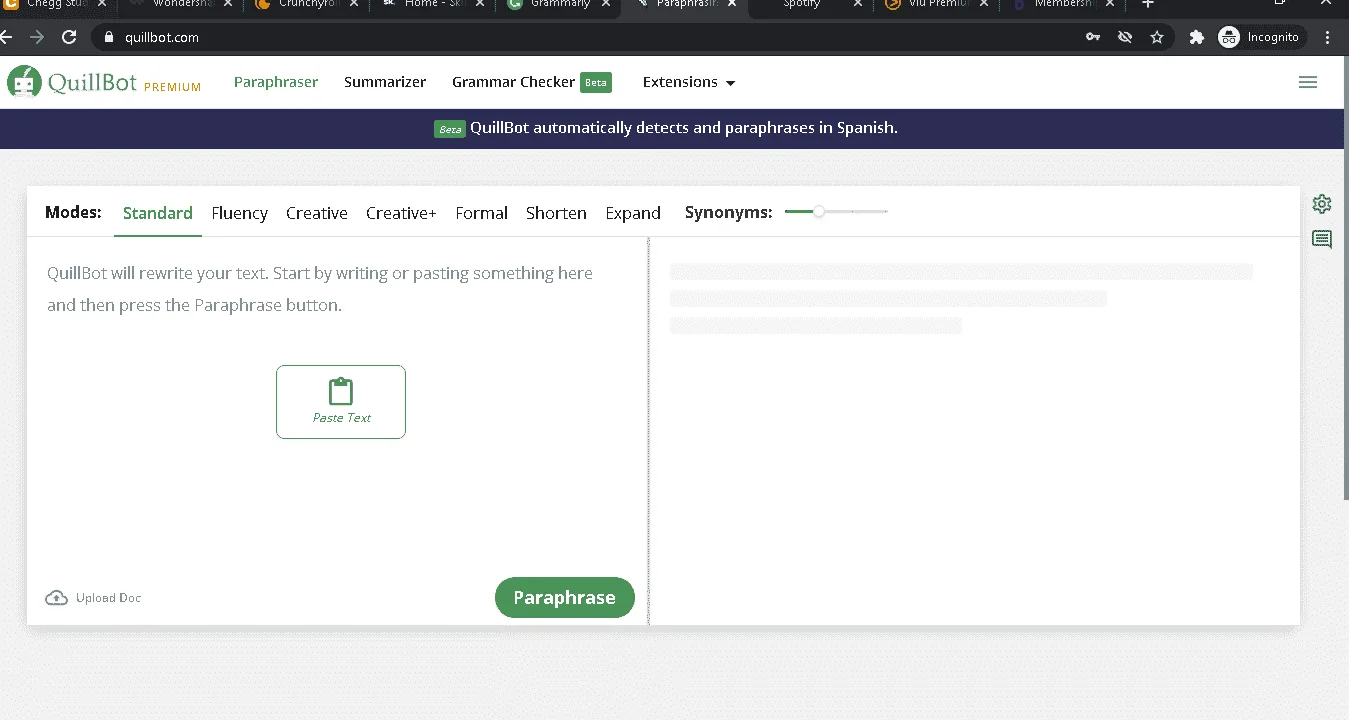1349x720 pixels.
Task: Open the saved passwords key icon
Action: [x=1093, y=37]
